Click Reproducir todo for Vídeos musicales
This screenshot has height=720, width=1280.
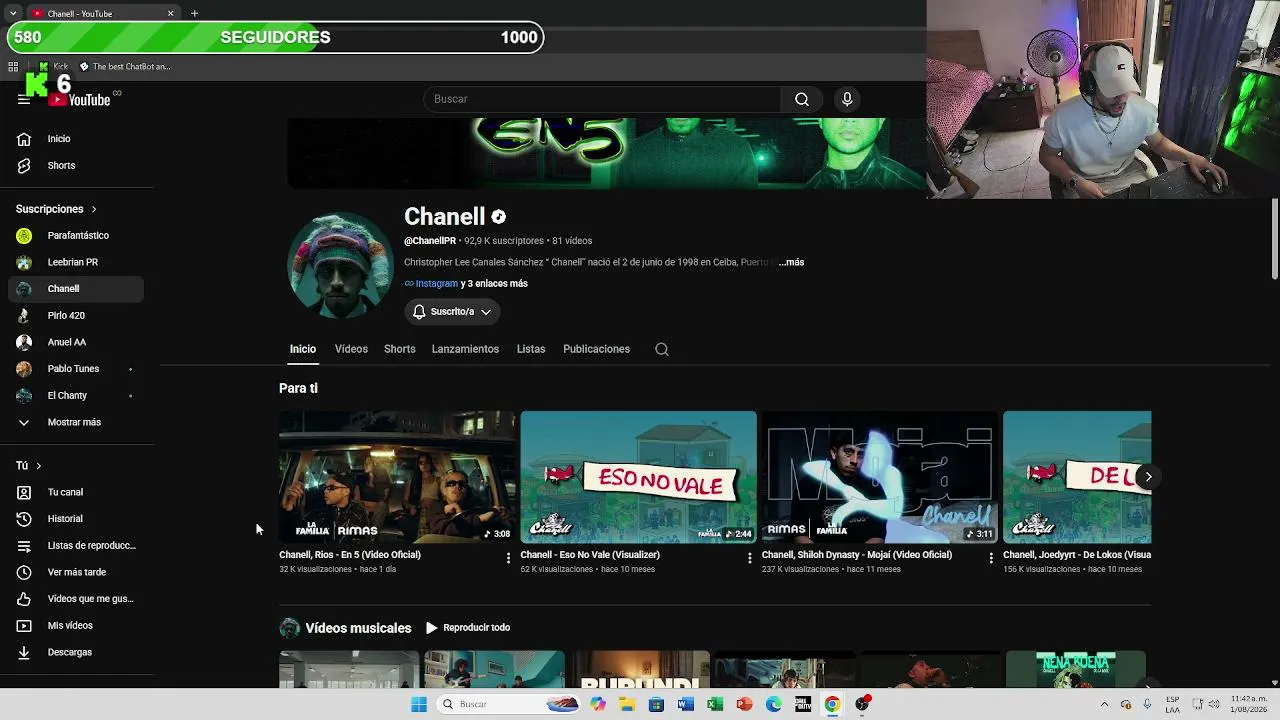point(468,628)
